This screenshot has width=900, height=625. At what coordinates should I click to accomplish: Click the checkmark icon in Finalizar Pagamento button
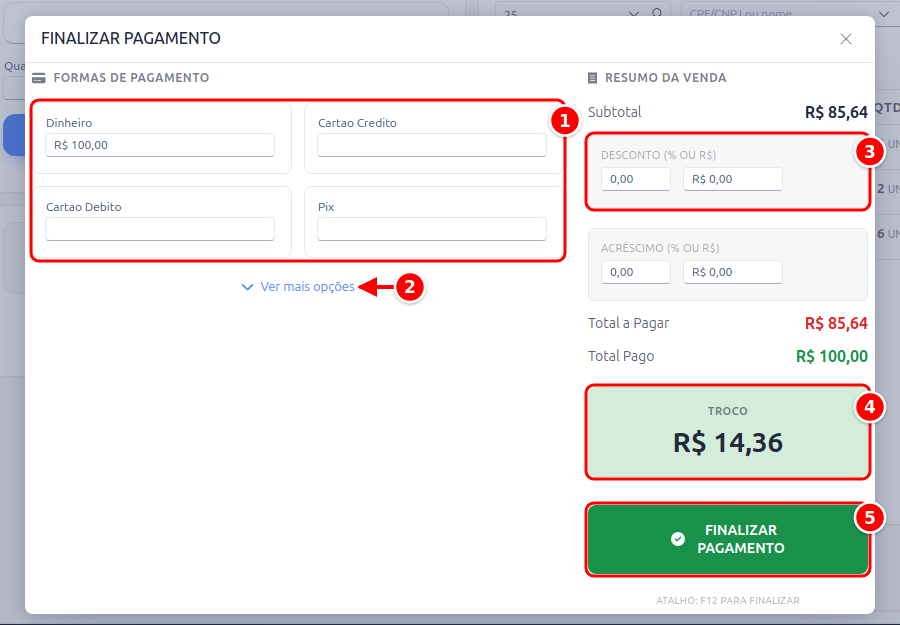678,539
